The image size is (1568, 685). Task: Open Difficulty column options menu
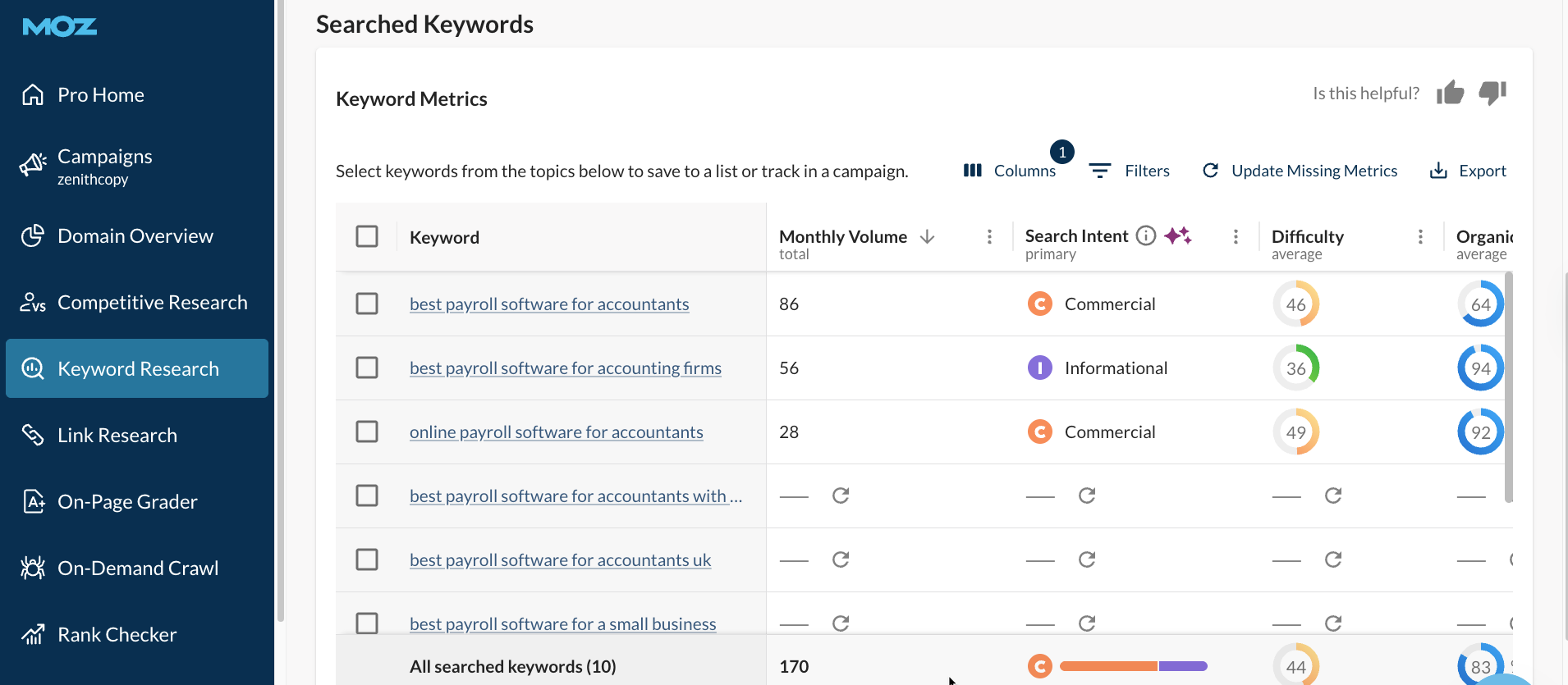tap(1420, 236)
